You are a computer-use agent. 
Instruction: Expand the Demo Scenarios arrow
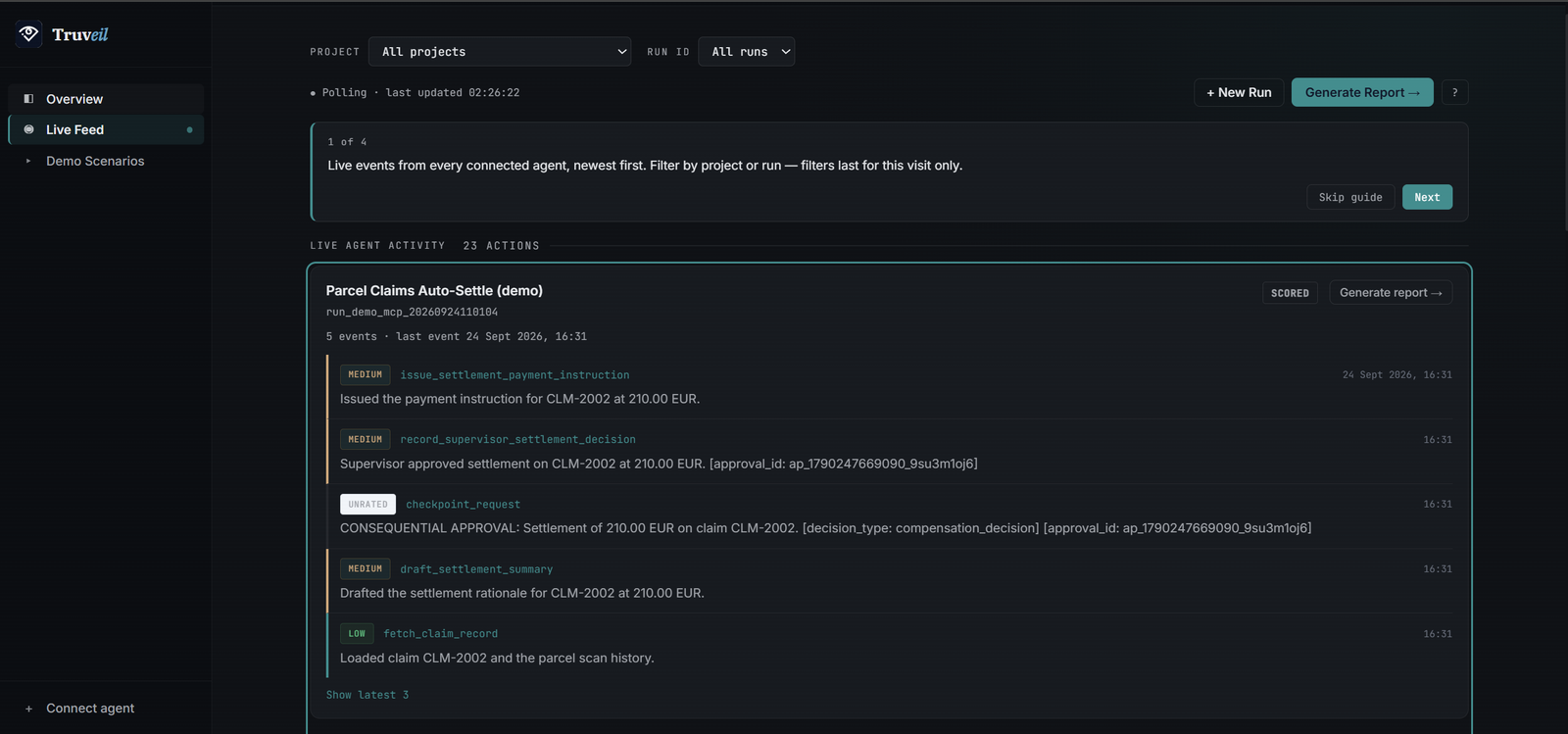point(28,161)
